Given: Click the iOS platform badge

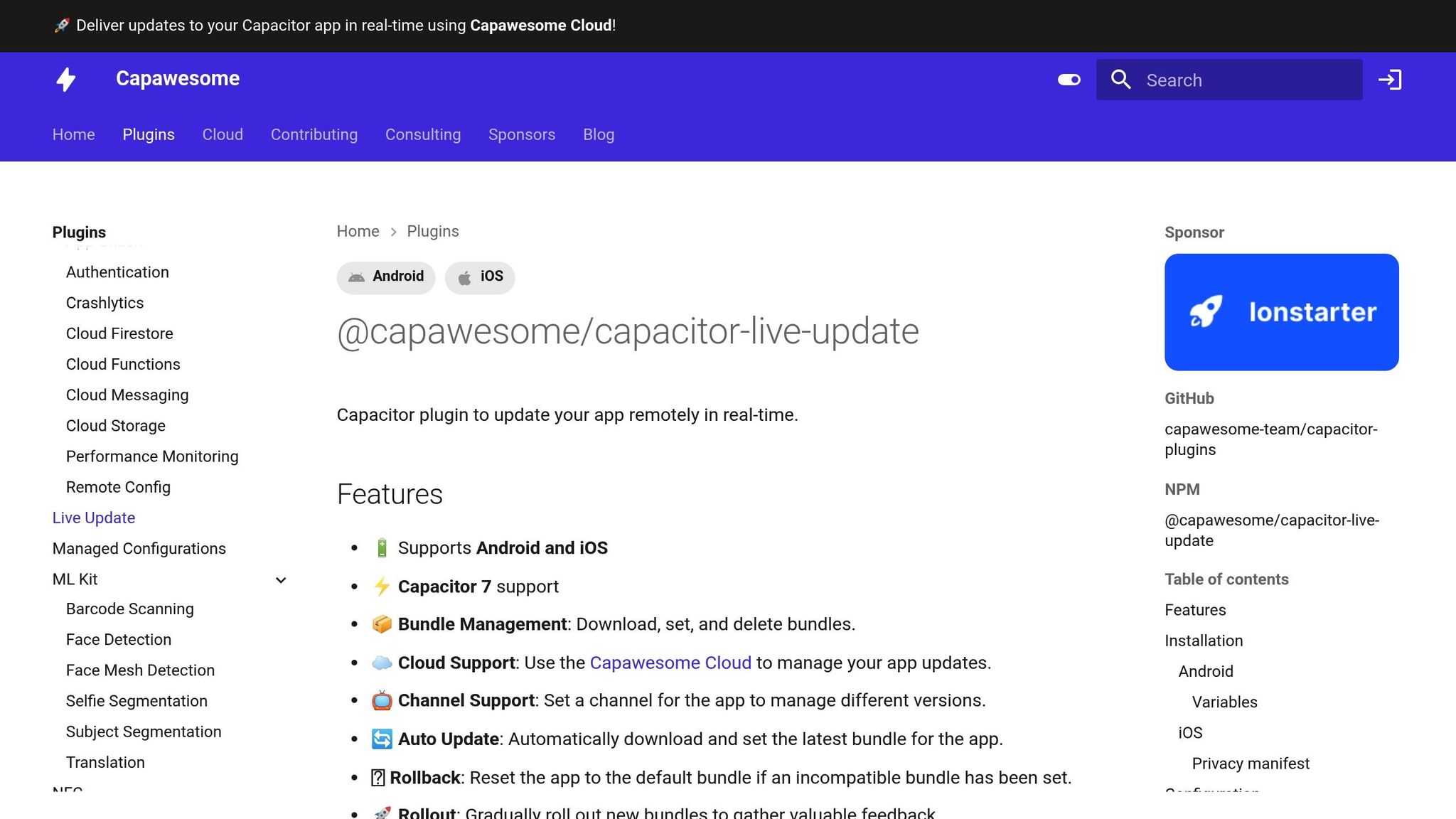Looking at the screenshot, I should (480, 277).
